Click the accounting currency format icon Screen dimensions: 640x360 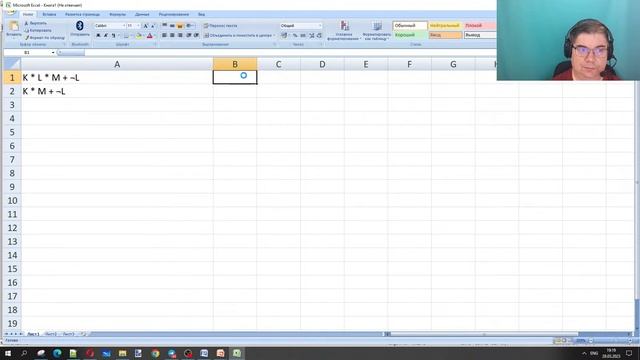point(284,36)
